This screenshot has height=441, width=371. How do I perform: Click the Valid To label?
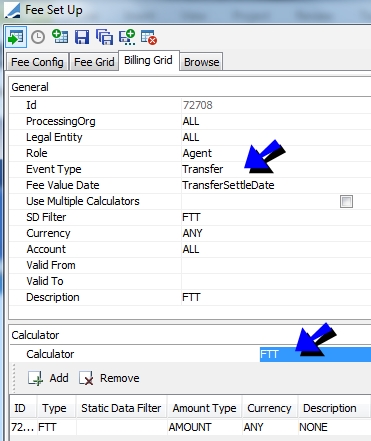(45, 281)
